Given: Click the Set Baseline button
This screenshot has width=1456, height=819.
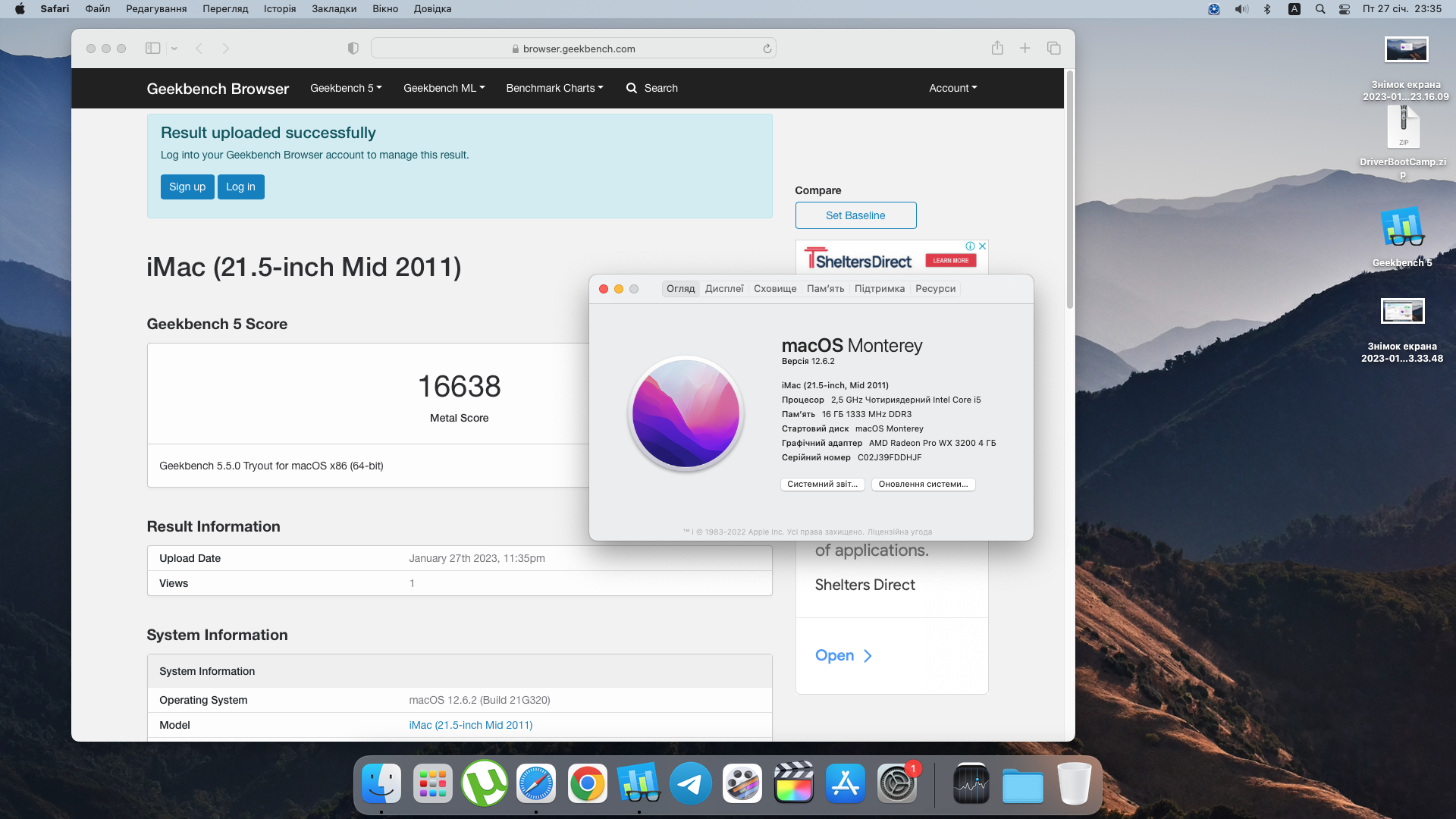Looking at the screenshot, I should click(x=855, y=215).
